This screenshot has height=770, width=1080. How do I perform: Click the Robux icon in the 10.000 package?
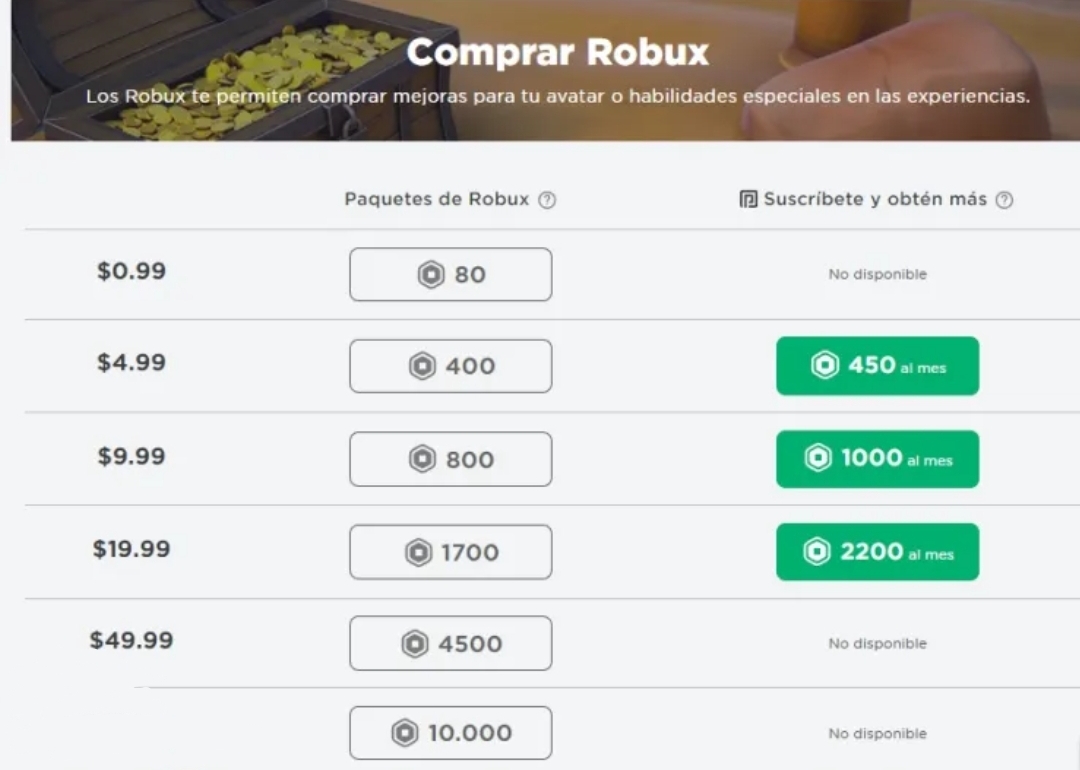click(x=405, y=734)
